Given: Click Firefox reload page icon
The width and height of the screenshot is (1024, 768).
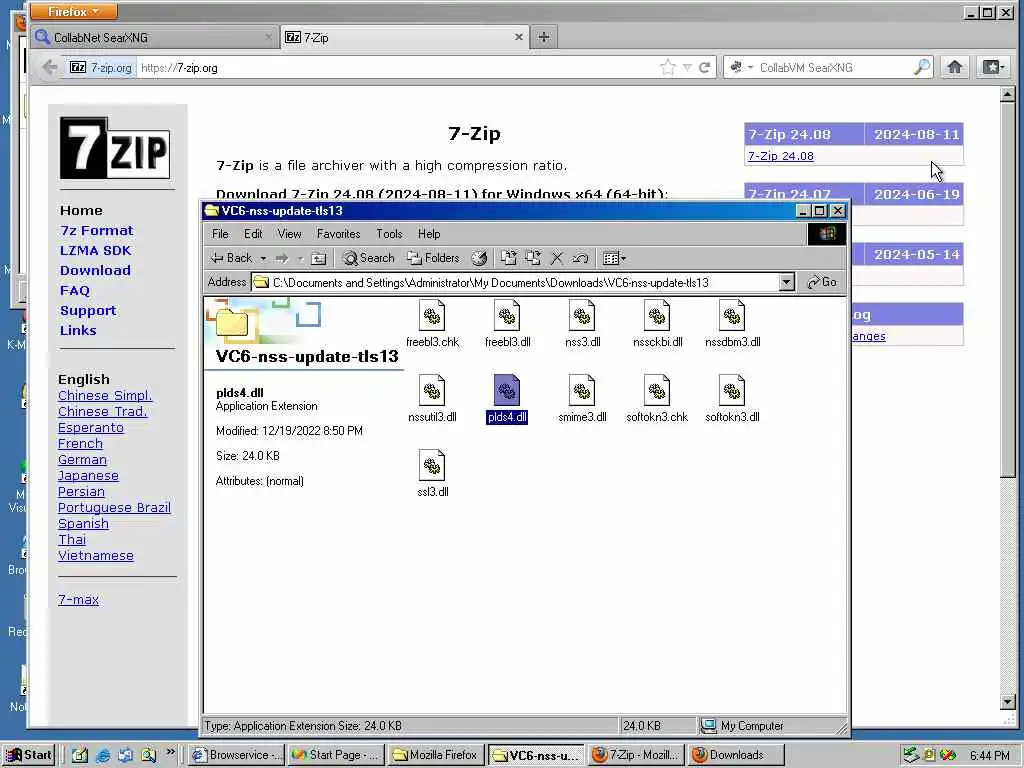Looking at the screenshot, I should [x=705, y=67].
